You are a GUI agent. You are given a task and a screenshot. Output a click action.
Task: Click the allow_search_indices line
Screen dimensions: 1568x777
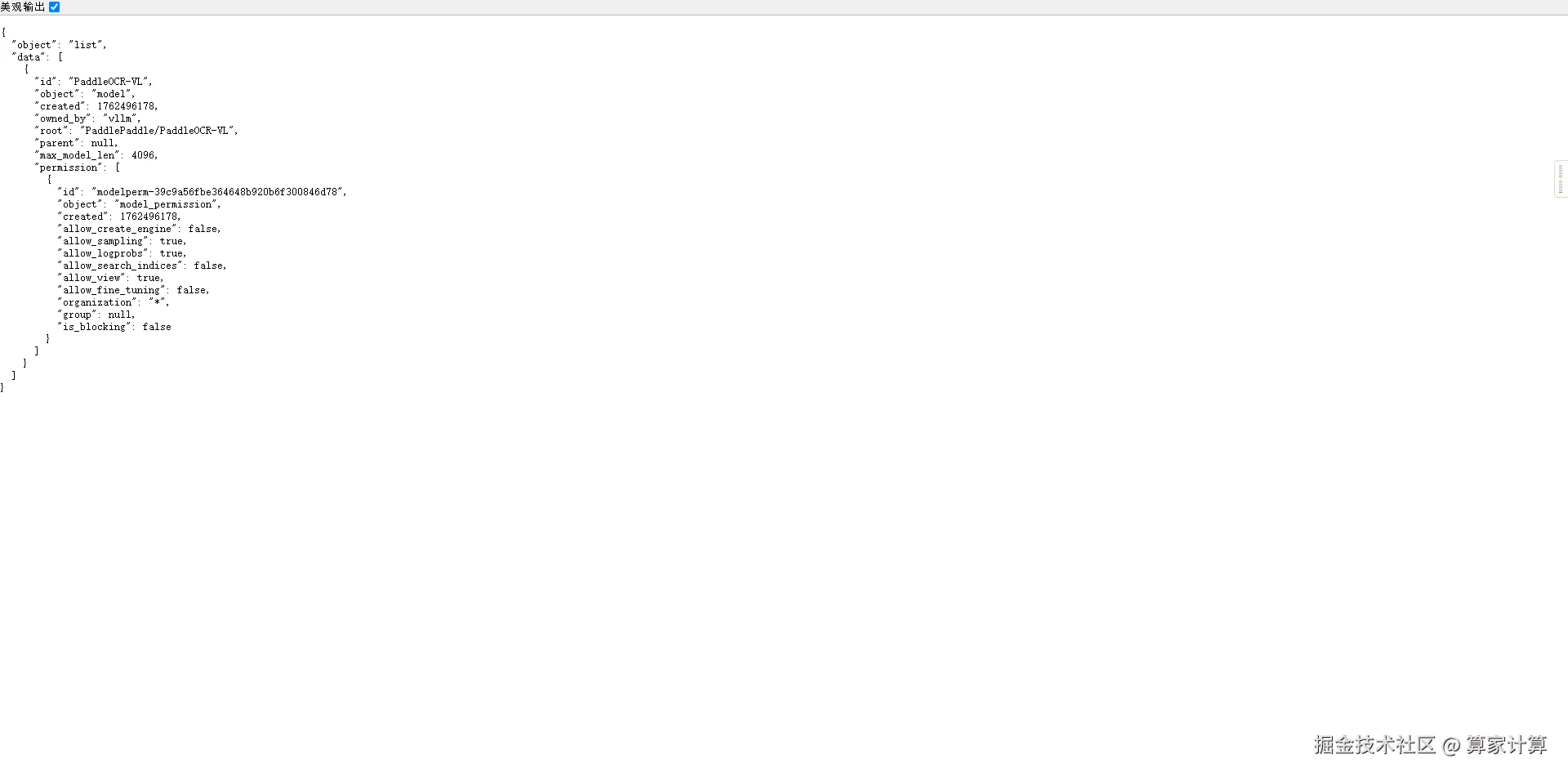142,266
